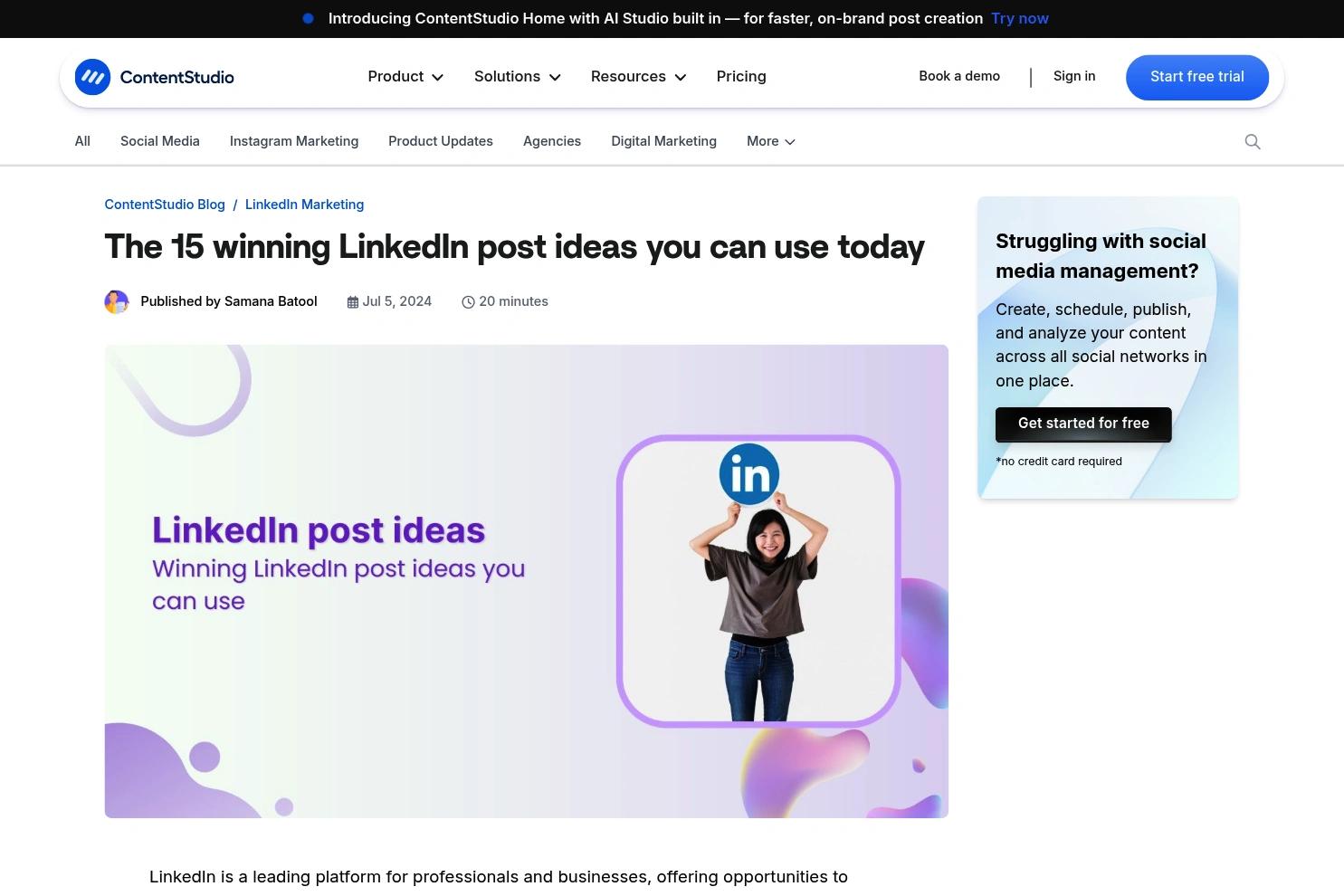Click the Samana Batool author name

pos(271,301)
